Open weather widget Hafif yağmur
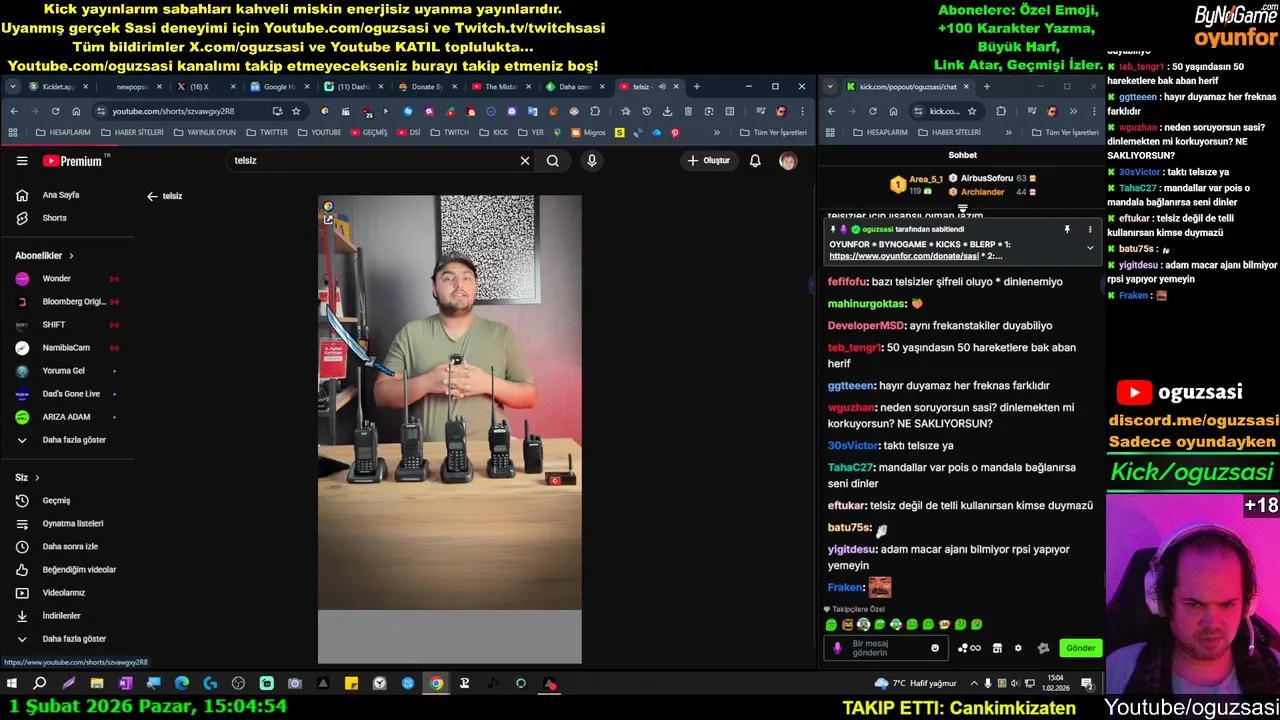1280x720 pixels. click(x=915, y=684)
